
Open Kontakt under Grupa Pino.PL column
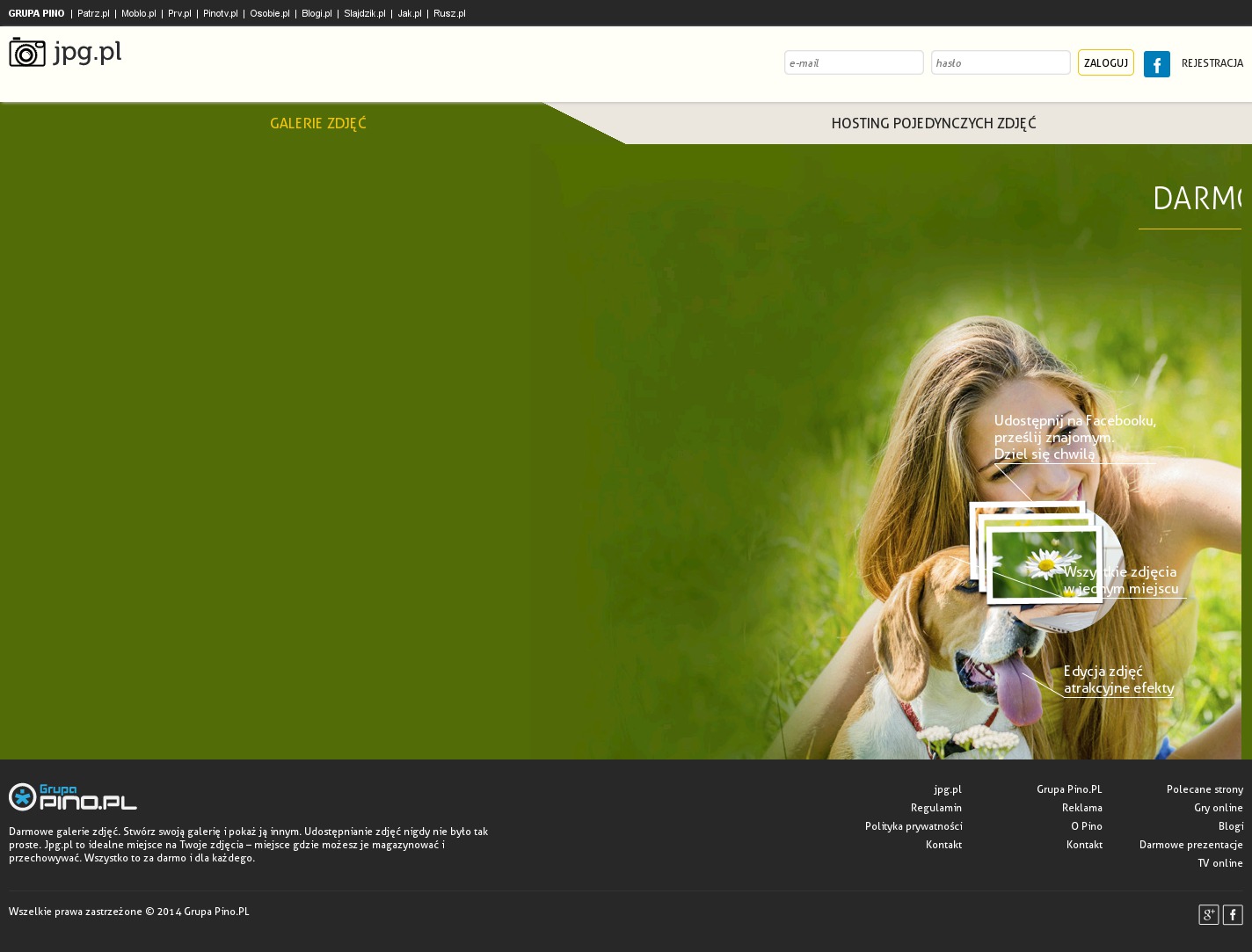tap(1084, 845)
